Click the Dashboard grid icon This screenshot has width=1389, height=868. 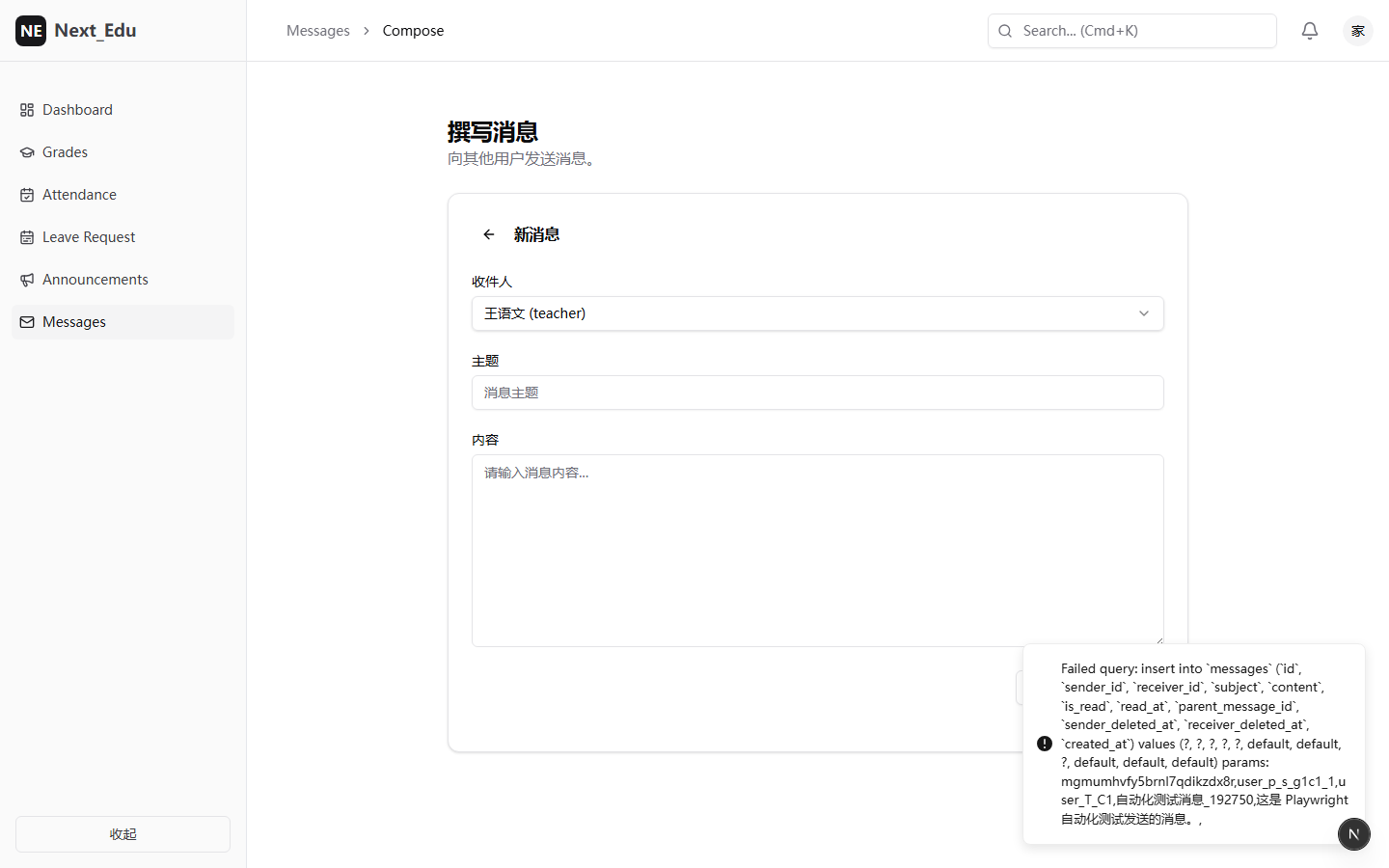(27, 110)
